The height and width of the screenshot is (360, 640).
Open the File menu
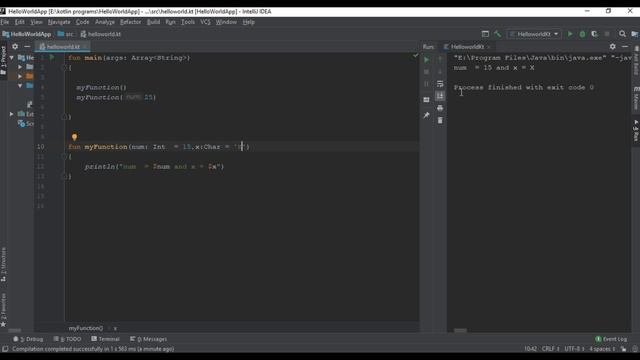[5, 22]
